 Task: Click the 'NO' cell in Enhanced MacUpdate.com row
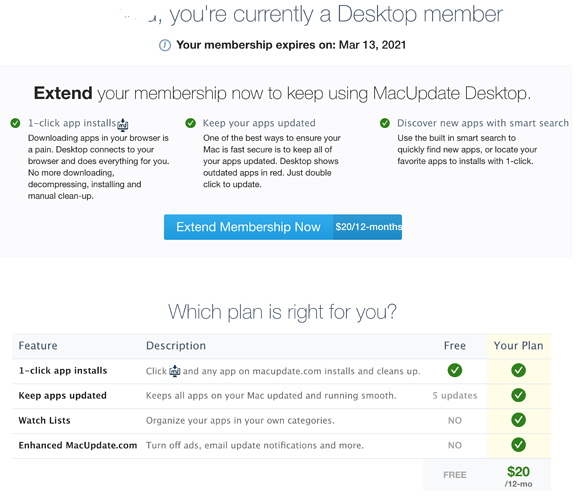pyautogui.click(x=455, y=445)
